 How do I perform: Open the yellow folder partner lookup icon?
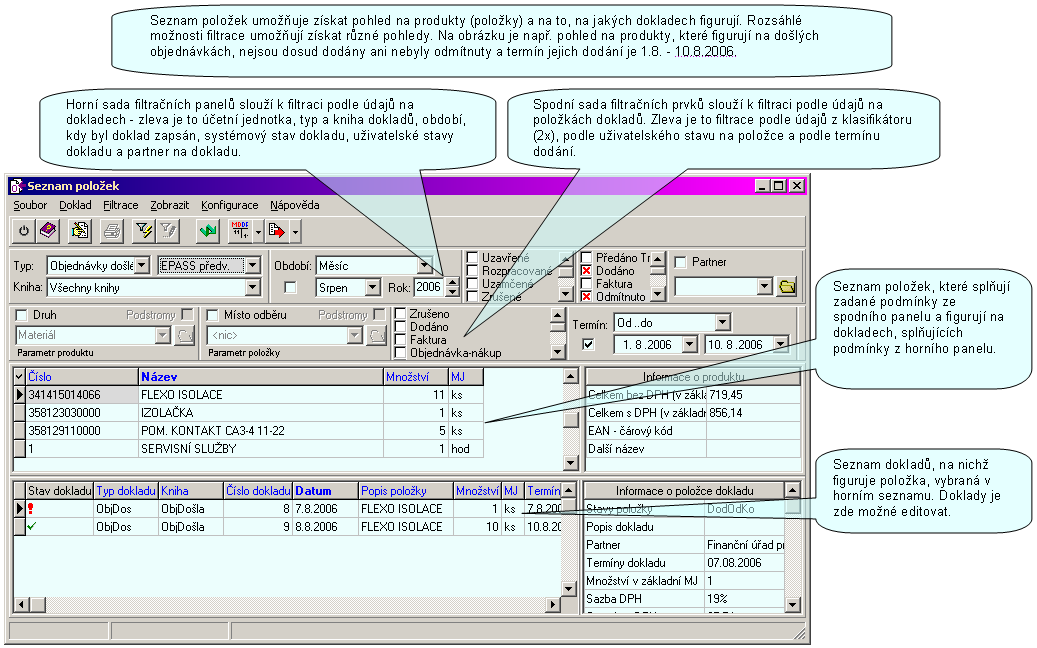[787, 286]
